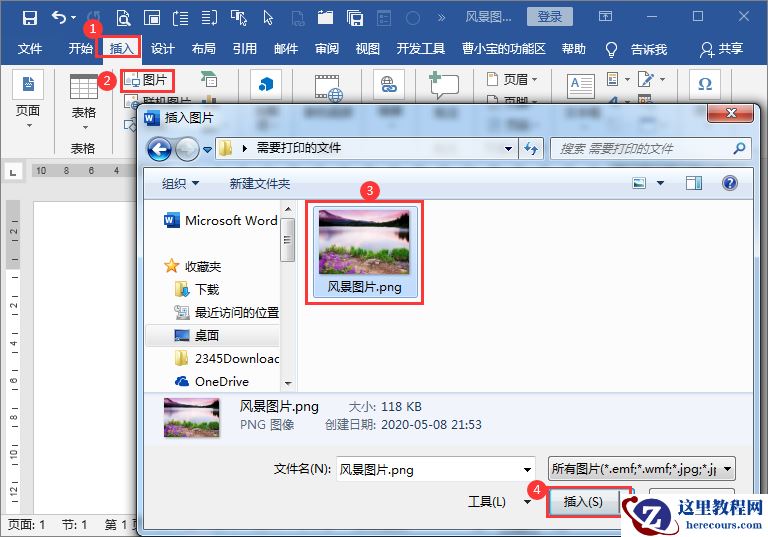Switch to the 开始 ribbon tab
This screenshot has width=768, height=537.
click(x=80, y=49)
